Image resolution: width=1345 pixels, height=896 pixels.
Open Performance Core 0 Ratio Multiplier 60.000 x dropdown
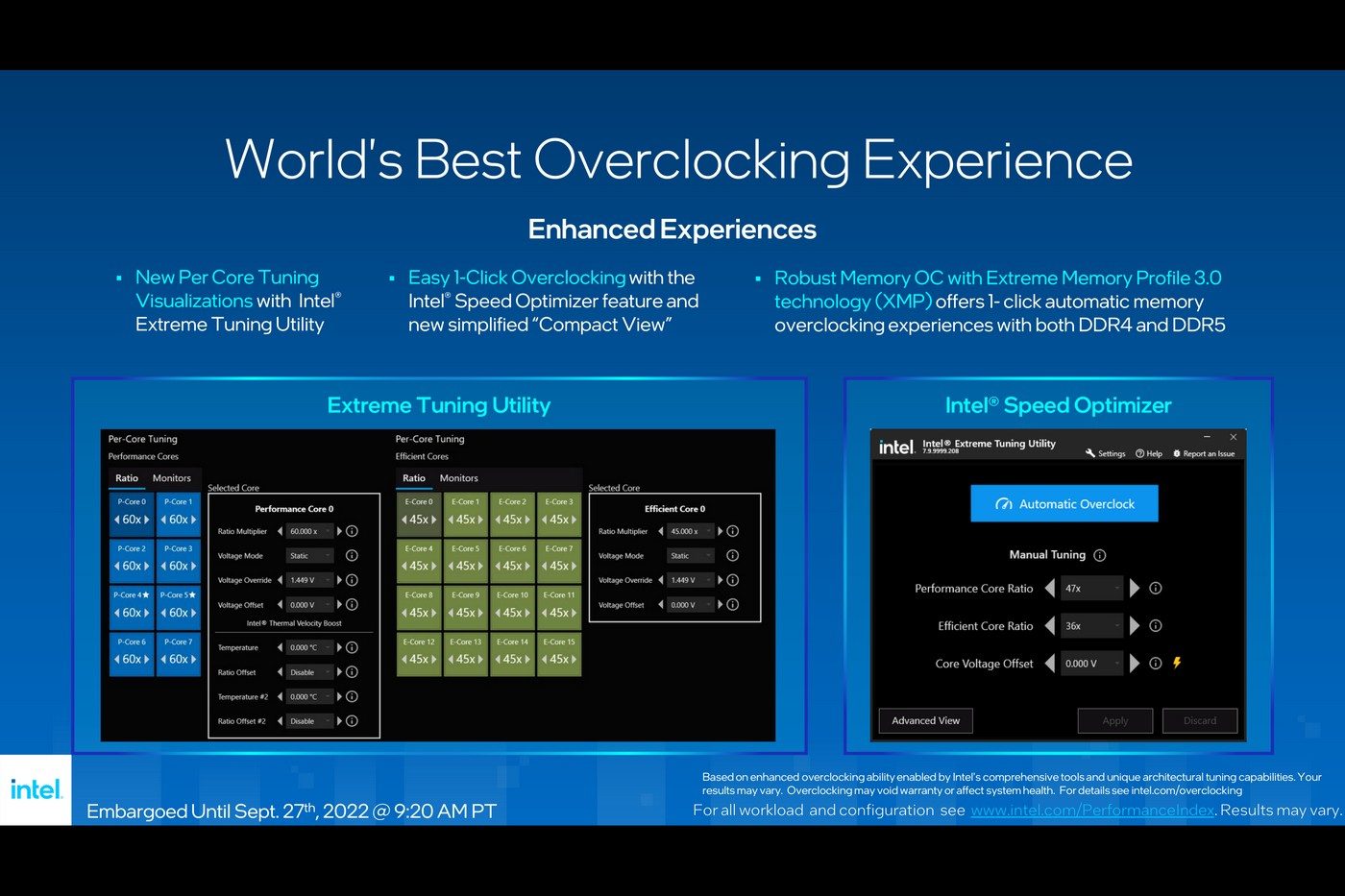(x=309, y=531)
